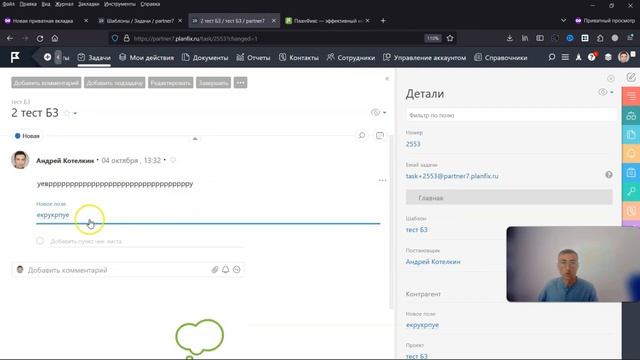
Task: Open Документы navigation tab
Action: [x=205, y=58]
